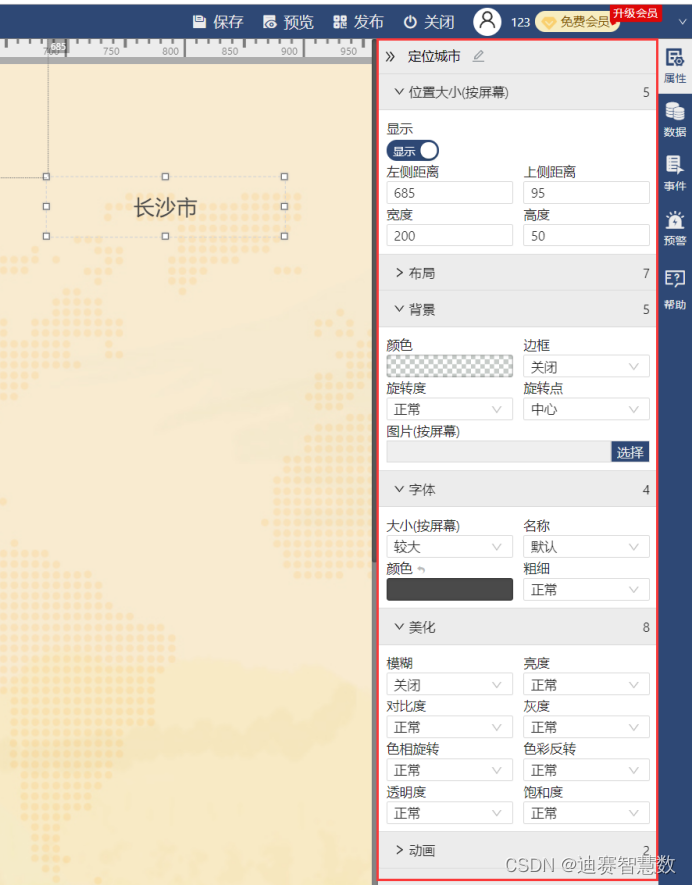692x885 pixels.
Task: Click the 保存 save icon in toolbar
Action: tap(199, 22)
